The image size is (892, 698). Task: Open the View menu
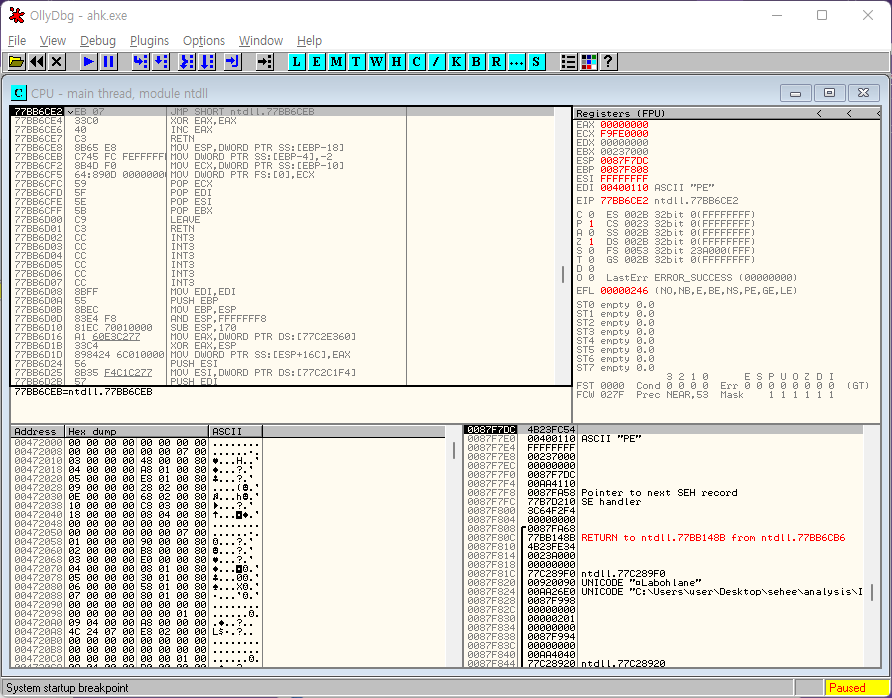(x=53, y=41)
